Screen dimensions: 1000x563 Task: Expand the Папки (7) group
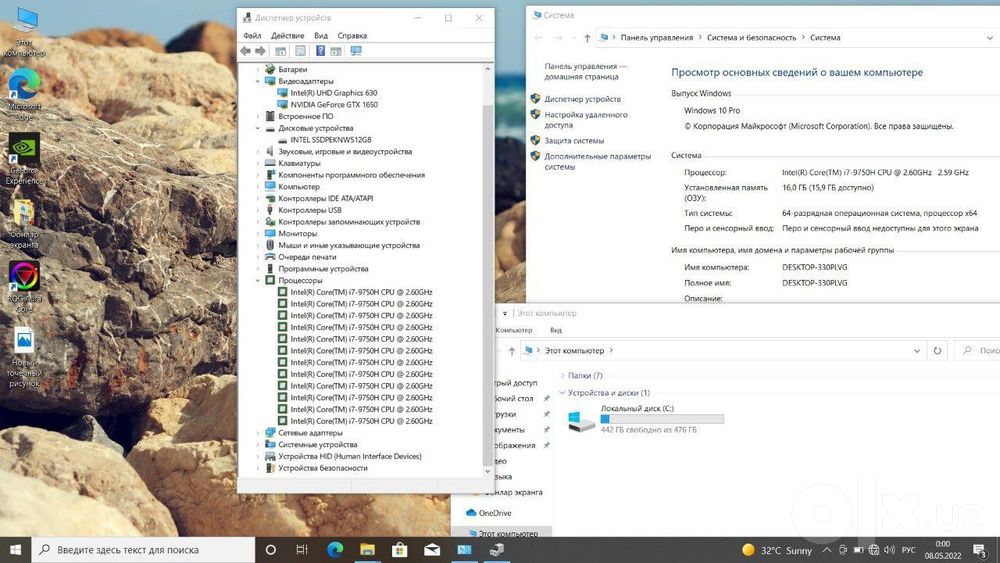point(562,376)
